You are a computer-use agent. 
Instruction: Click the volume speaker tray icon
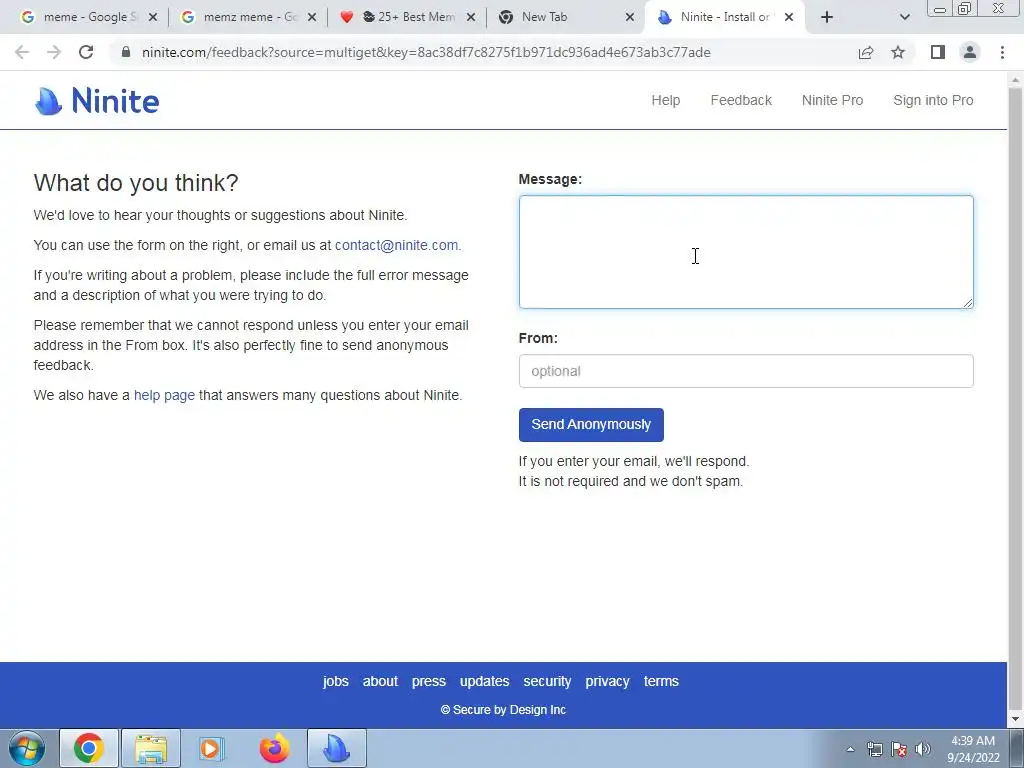coord(923,749)
